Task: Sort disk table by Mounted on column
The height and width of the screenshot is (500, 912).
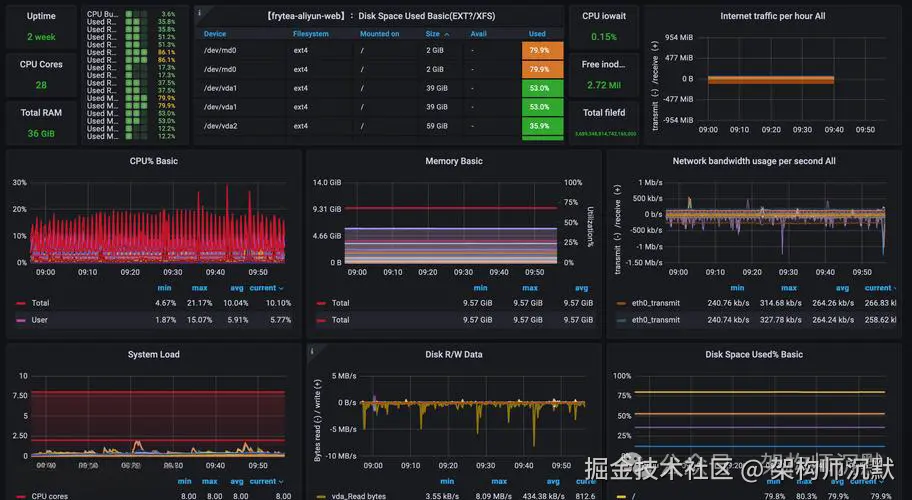Action: [x=379, y=34]
